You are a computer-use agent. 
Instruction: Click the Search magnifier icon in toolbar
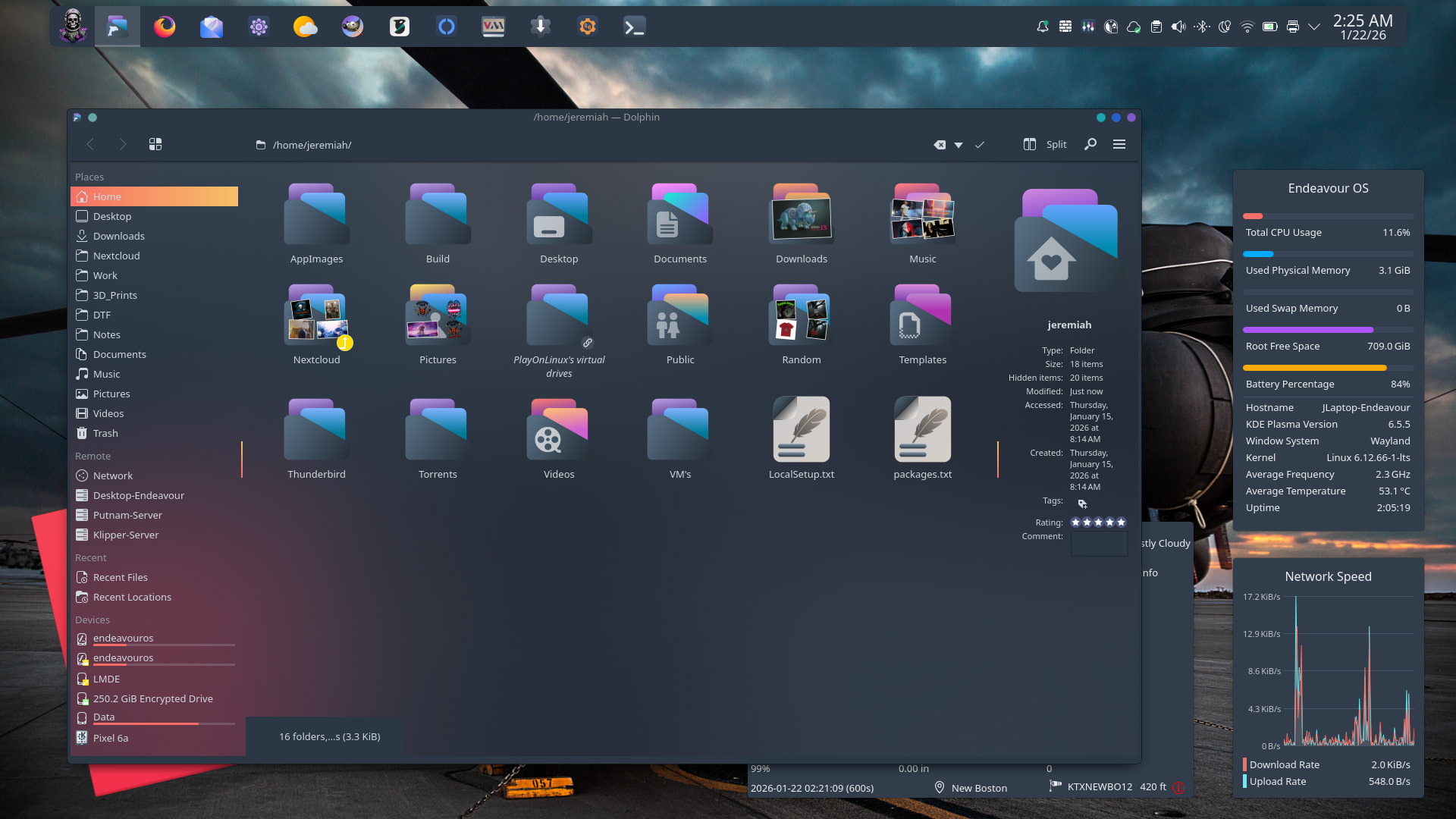[1090, 144]
